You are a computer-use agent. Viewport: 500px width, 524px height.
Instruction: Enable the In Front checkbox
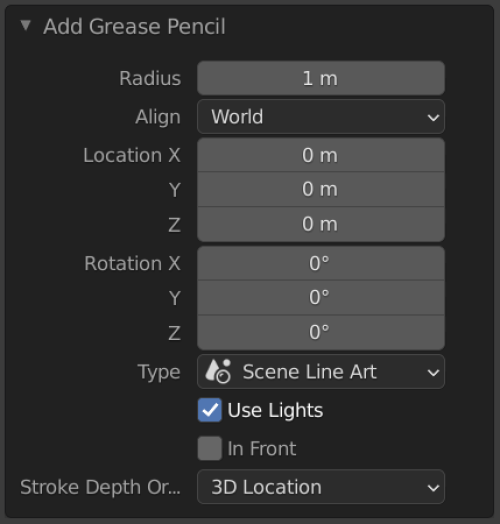pyautogui.click(x=210, y=448)
